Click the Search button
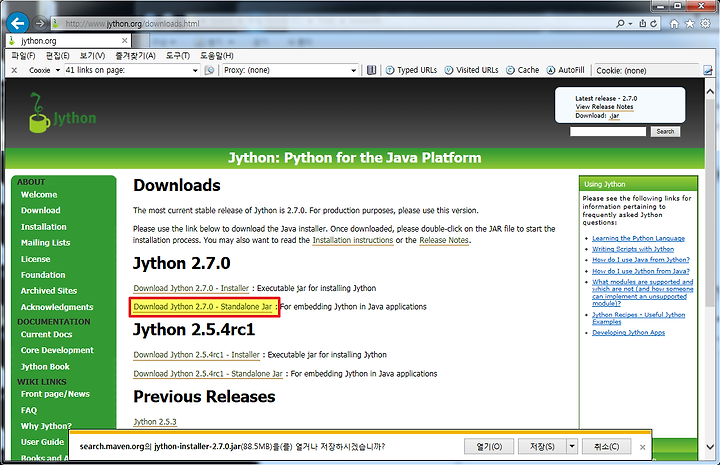Image resolution: width=720 pixels, height=465 pixels. [665, 131]
